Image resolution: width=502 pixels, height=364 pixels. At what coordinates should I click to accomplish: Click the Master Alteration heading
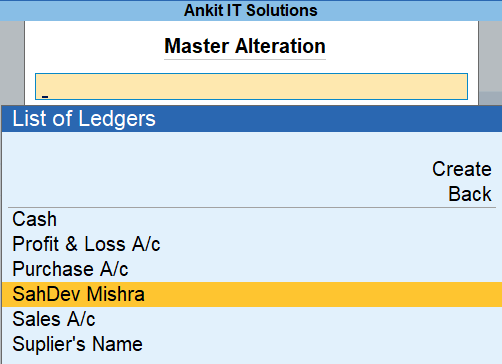tap(245, 46)
